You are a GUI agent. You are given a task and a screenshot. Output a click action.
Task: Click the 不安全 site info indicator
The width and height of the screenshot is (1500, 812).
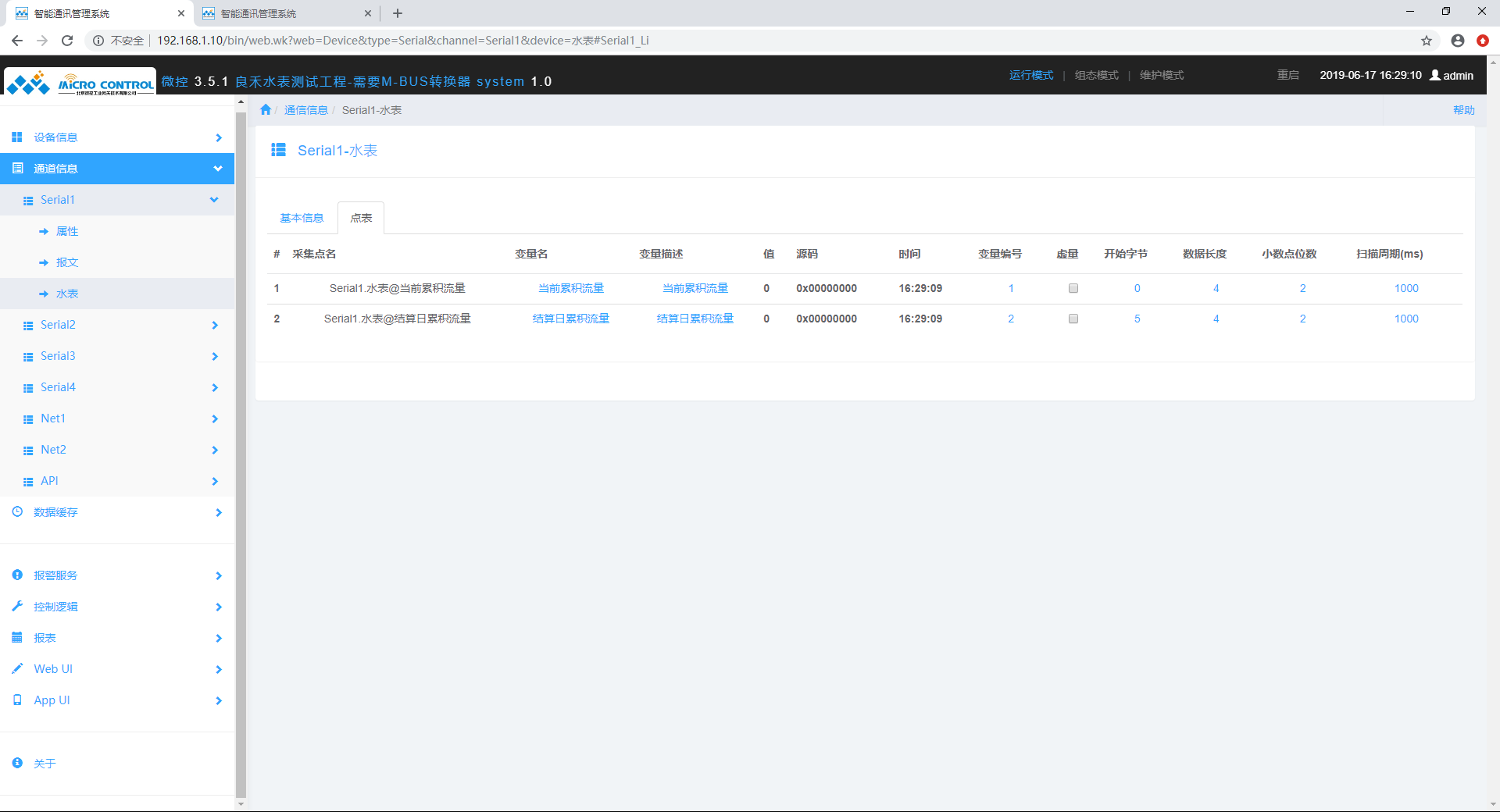tap(119, 41)
